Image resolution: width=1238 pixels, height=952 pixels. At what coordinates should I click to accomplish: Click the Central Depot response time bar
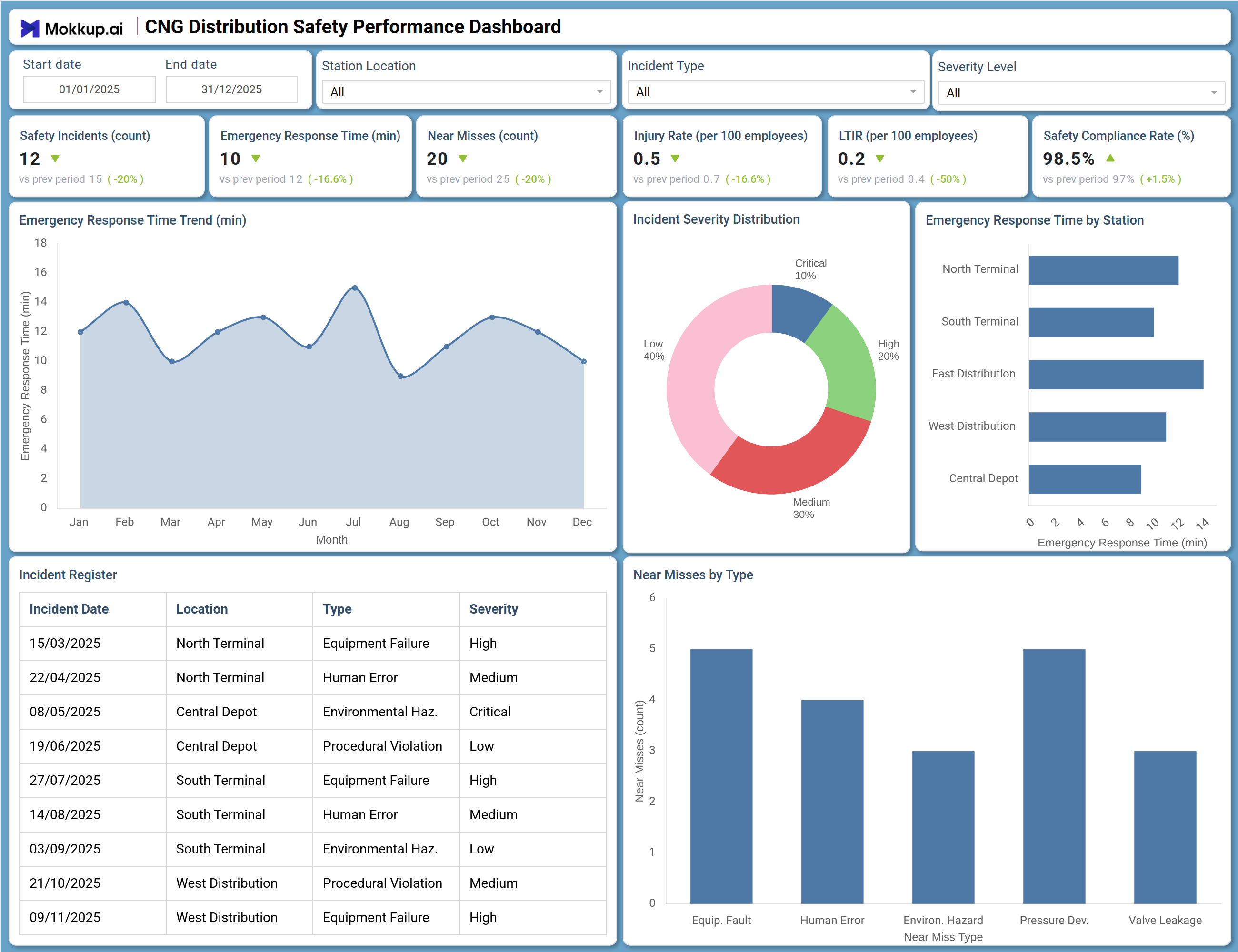pos(1084,479)
